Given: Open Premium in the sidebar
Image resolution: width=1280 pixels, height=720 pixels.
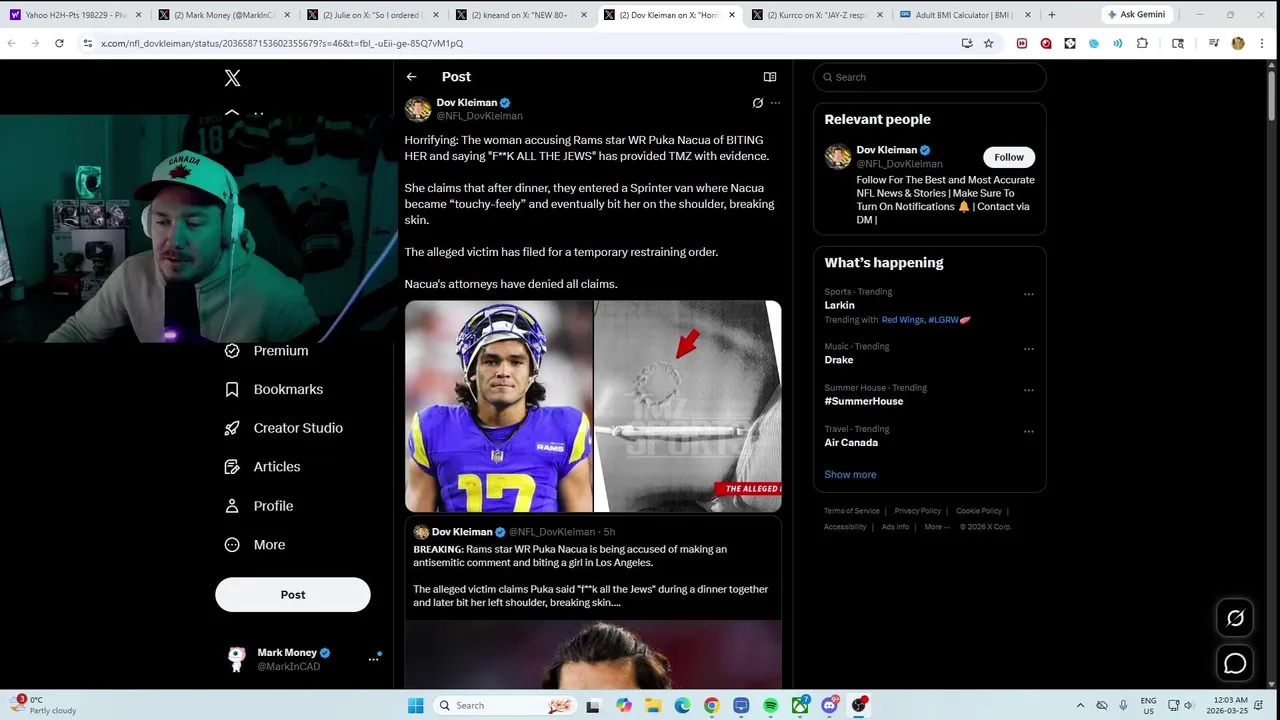Looking at the screenshot, I should pyautogui.click(x=267, y=351).
